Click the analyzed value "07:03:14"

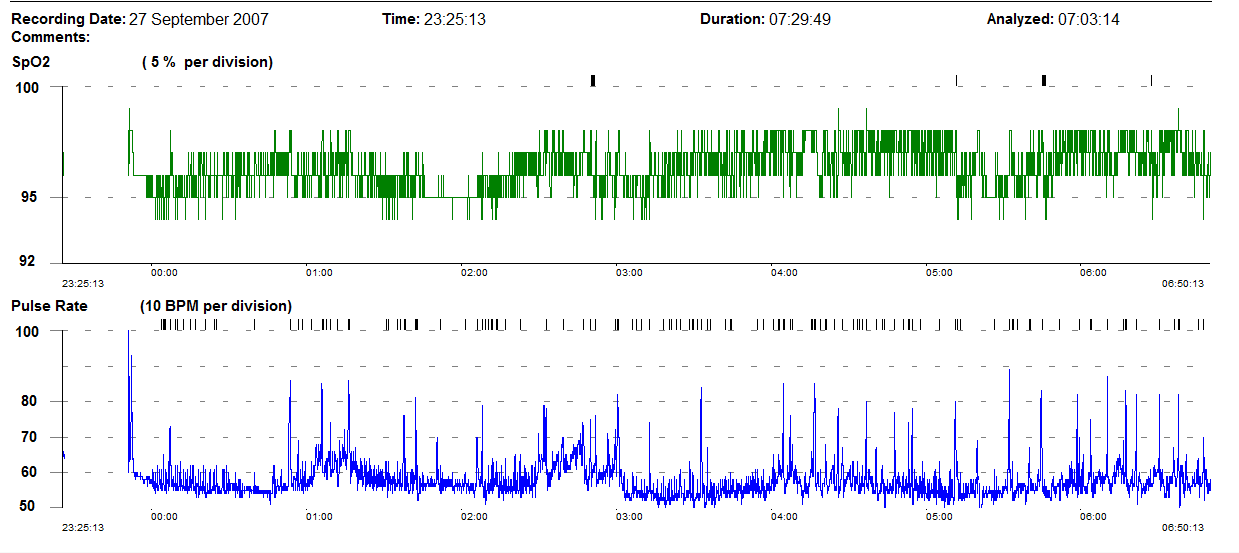point(1090,19)
